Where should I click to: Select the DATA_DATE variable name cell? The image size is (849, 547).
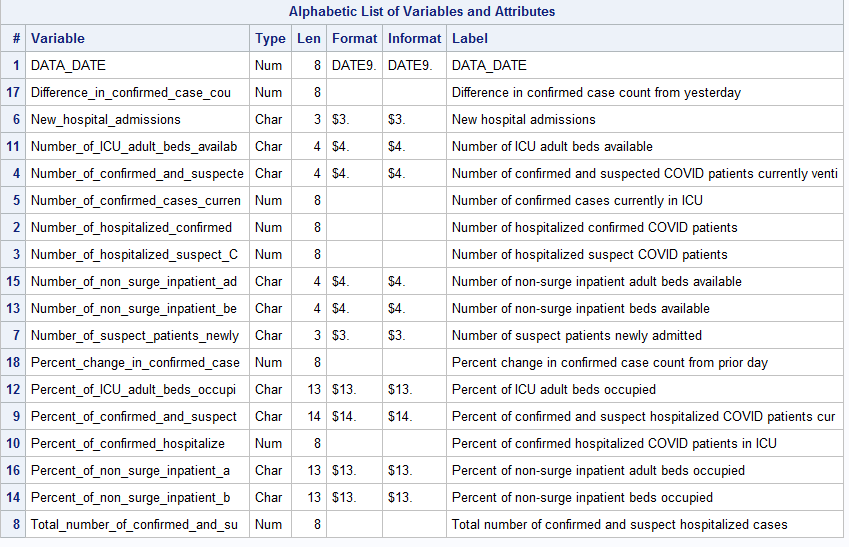(x=68, y=65)
